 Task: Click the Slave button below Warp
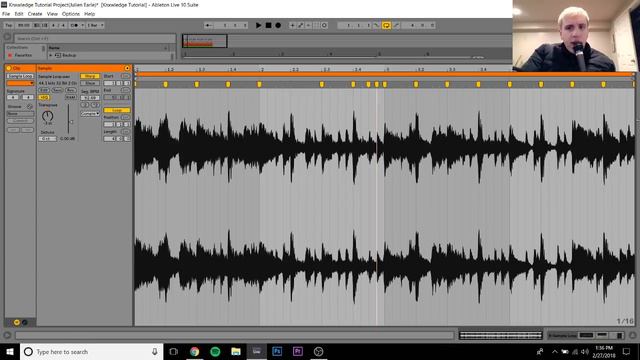click(90, 83)
